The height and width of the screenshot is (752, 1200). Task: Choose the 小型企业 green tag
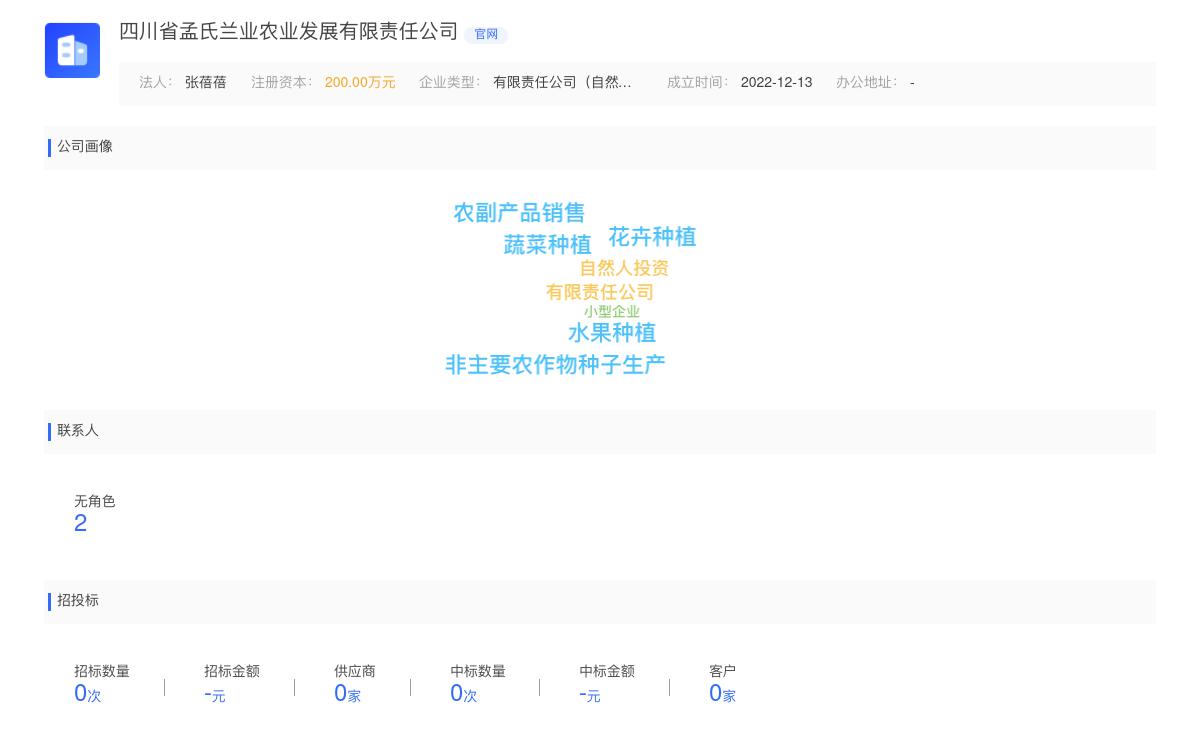point(612,312)
